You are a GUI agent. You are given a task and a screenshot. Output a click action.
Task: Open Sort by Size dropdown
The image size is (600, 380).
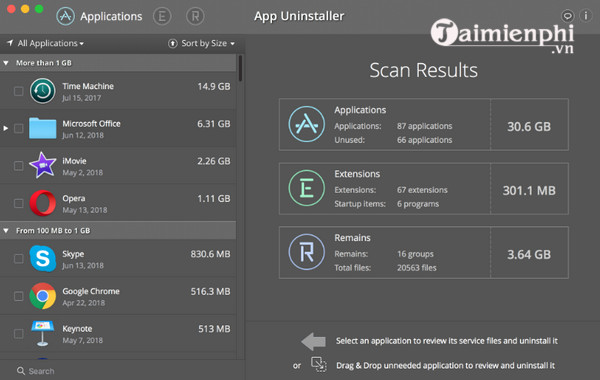coord(208,43)
